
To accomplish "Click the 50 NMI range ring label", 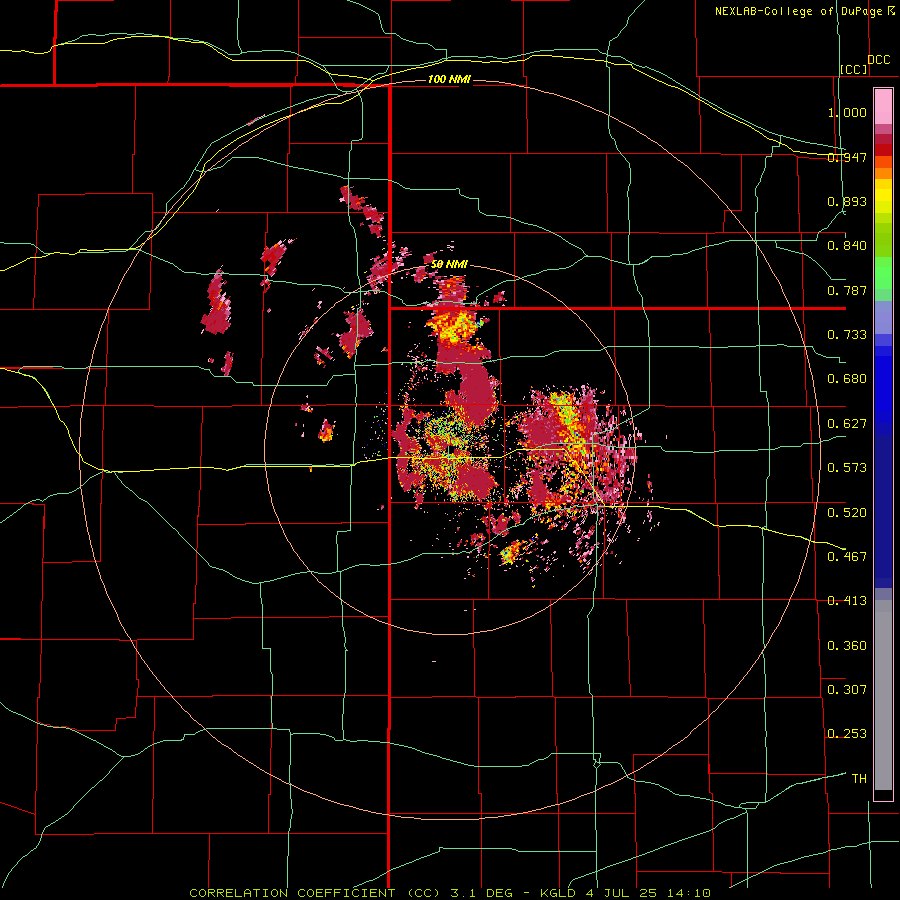I will tap(449, 265).
